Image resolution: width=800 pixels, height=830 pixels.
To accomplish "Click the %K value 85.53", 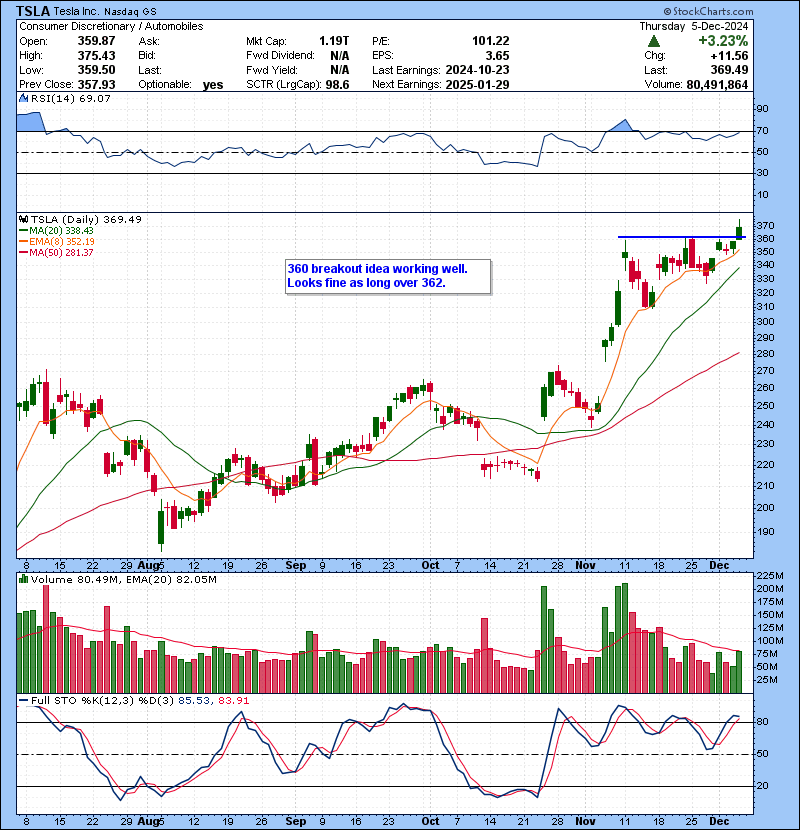I will click(x=194, y=701).
